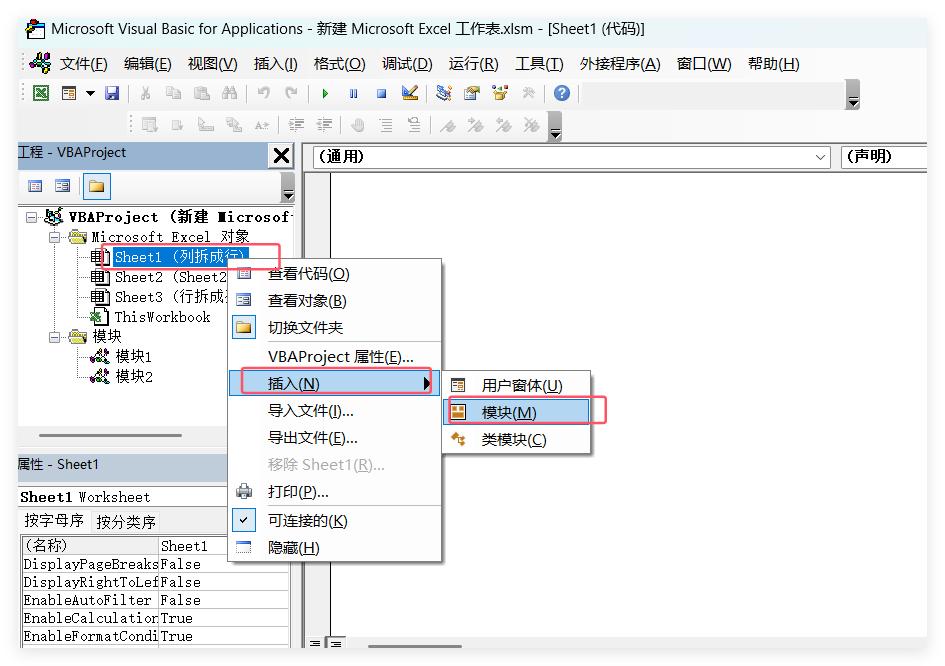Open the 视图(V) menu
945x666 pixels.
212,63
